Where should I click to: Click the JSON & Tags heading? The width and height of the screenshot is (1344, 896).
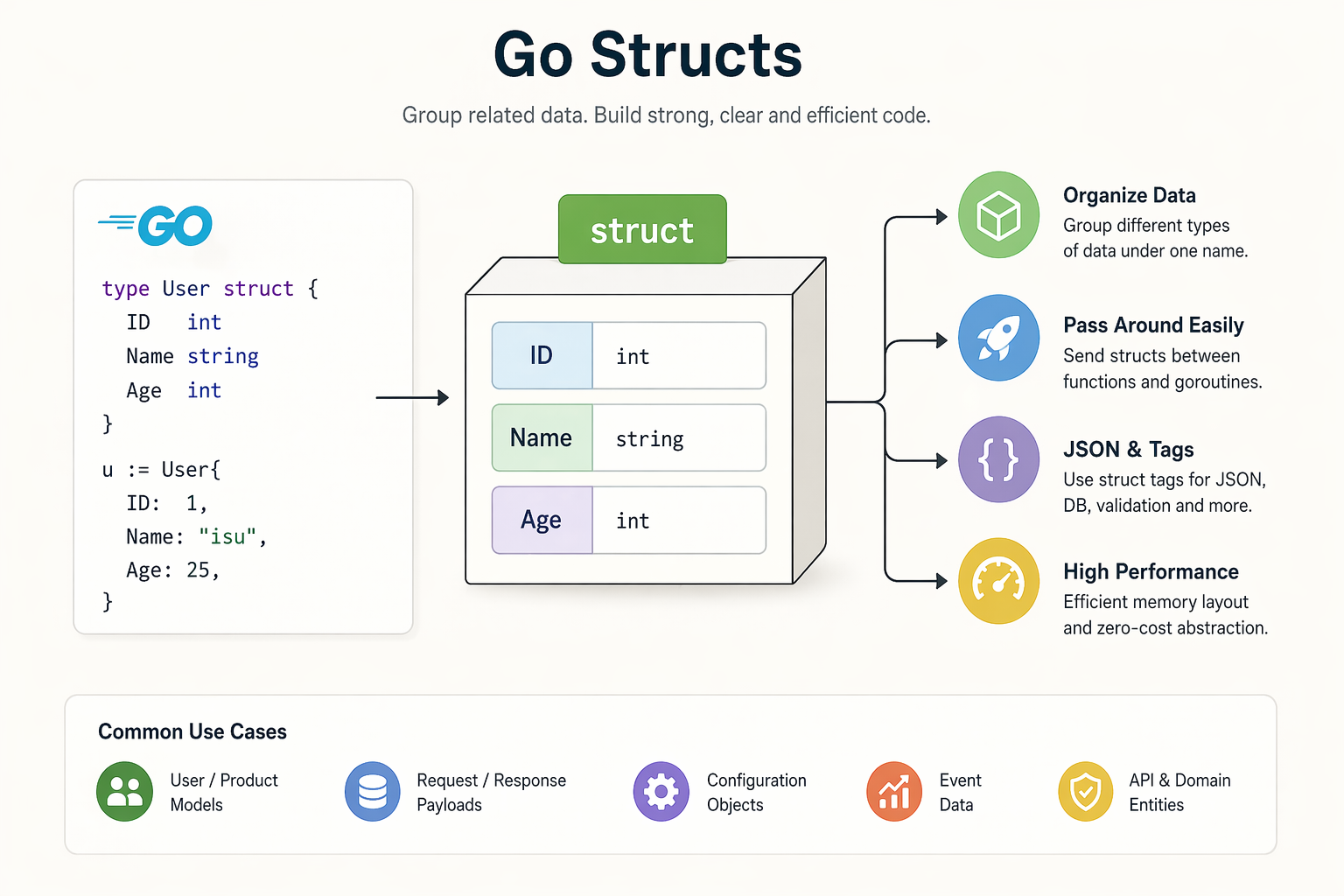pos(1128,450)
